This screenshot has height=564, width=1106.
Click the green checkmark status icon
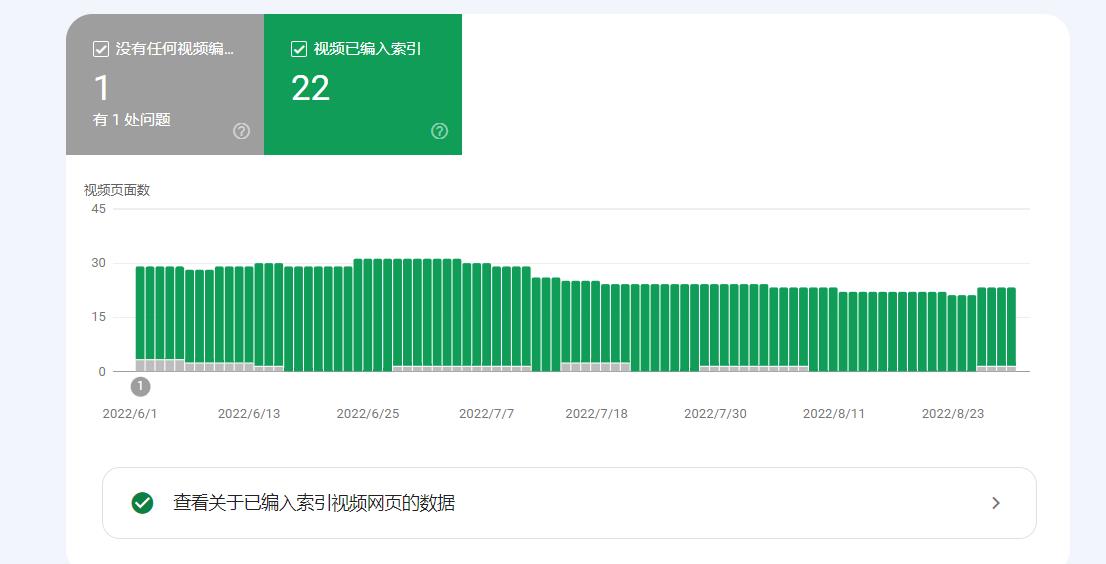click(x=142, y=503)
